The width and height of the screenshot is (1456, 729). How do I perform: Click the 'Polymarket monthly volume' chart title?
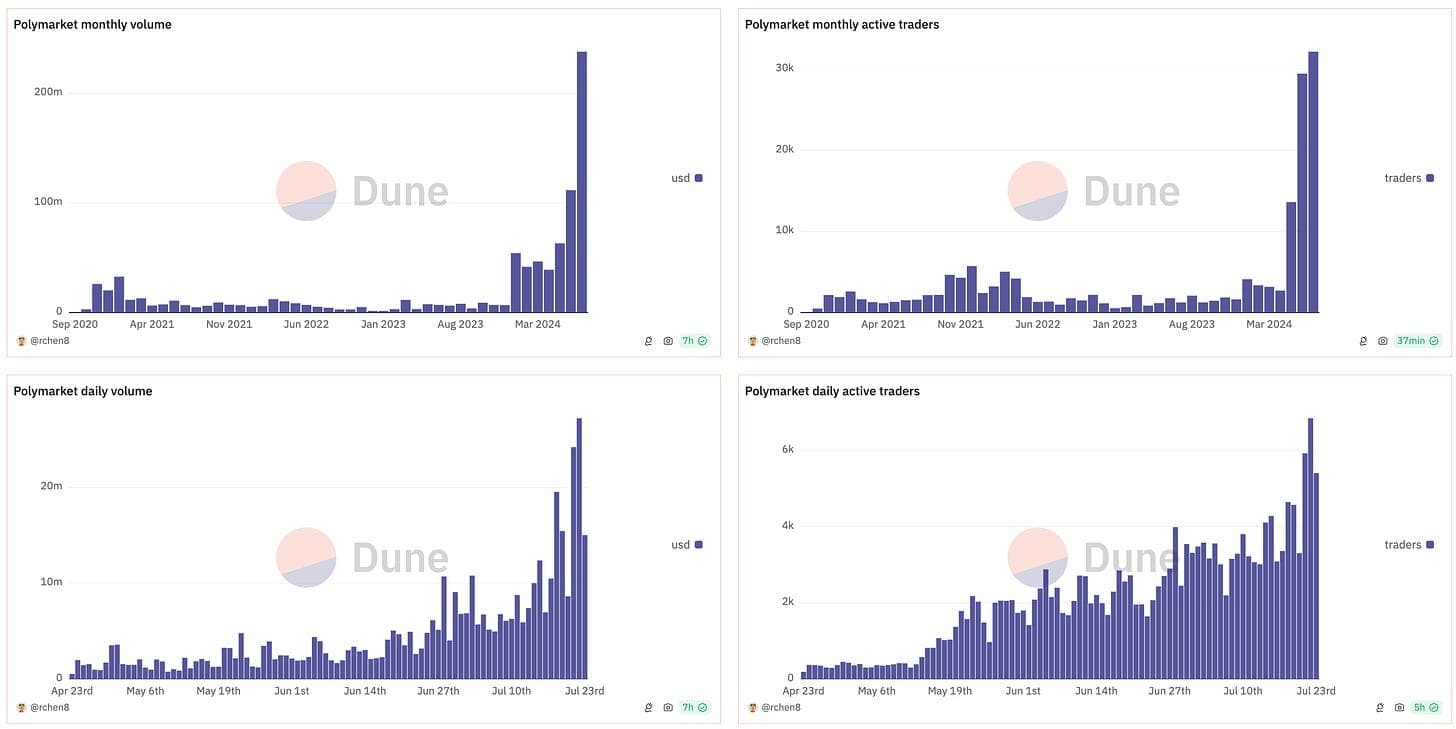(92, 24)
